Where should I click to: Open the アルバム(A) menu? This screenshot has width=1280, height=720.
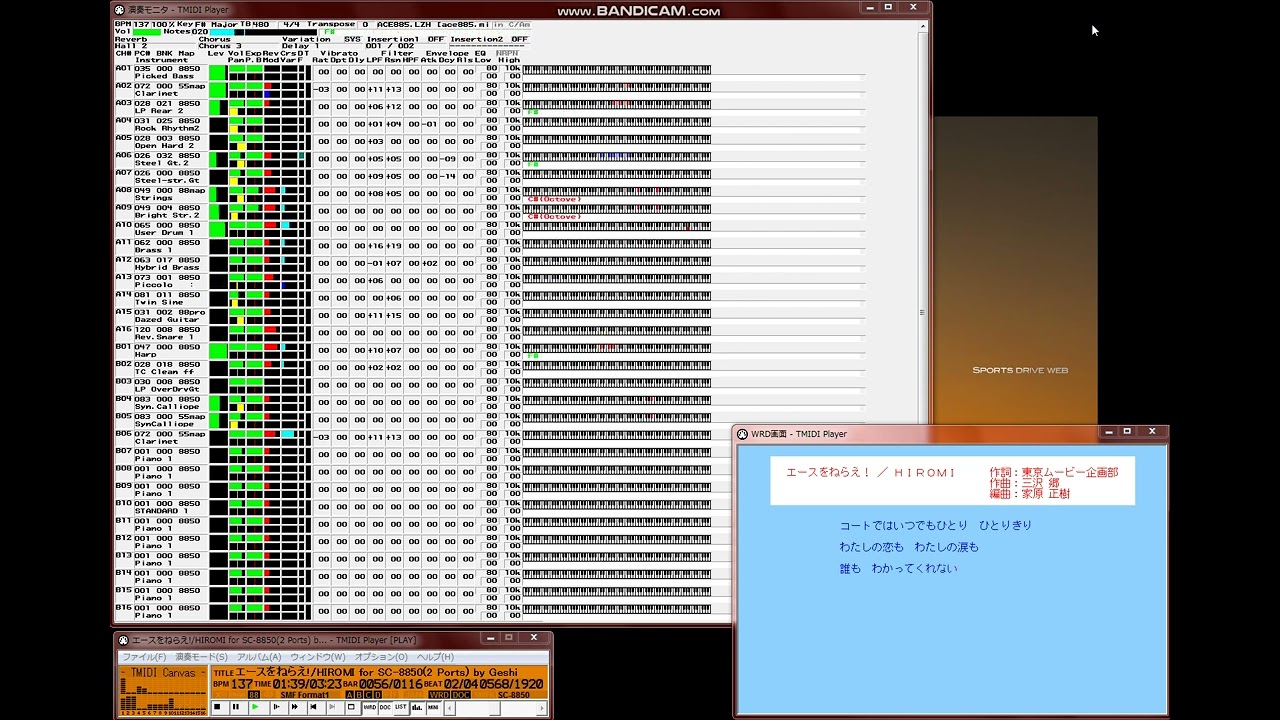point(259,657)
